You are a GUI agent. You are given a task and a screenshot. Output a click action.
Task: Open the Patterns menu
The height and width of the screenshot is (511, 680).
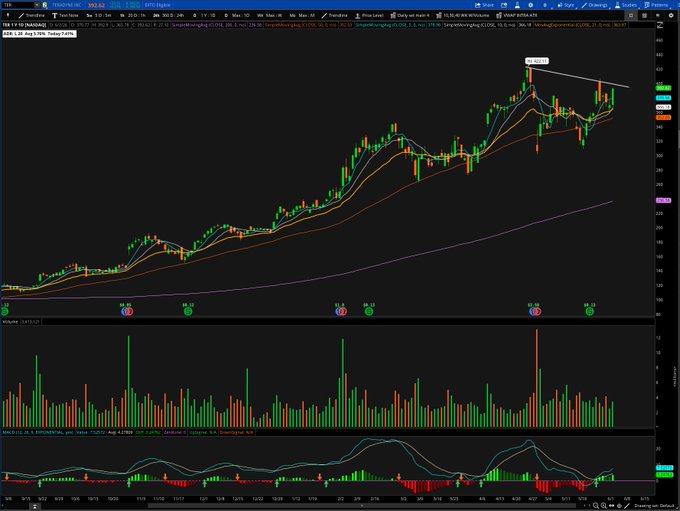pos(656,5)
